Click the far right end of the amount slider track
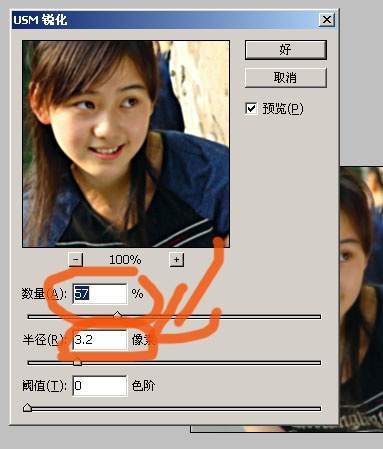The height and width of the screenshot is (449, 383). [318, 317]
